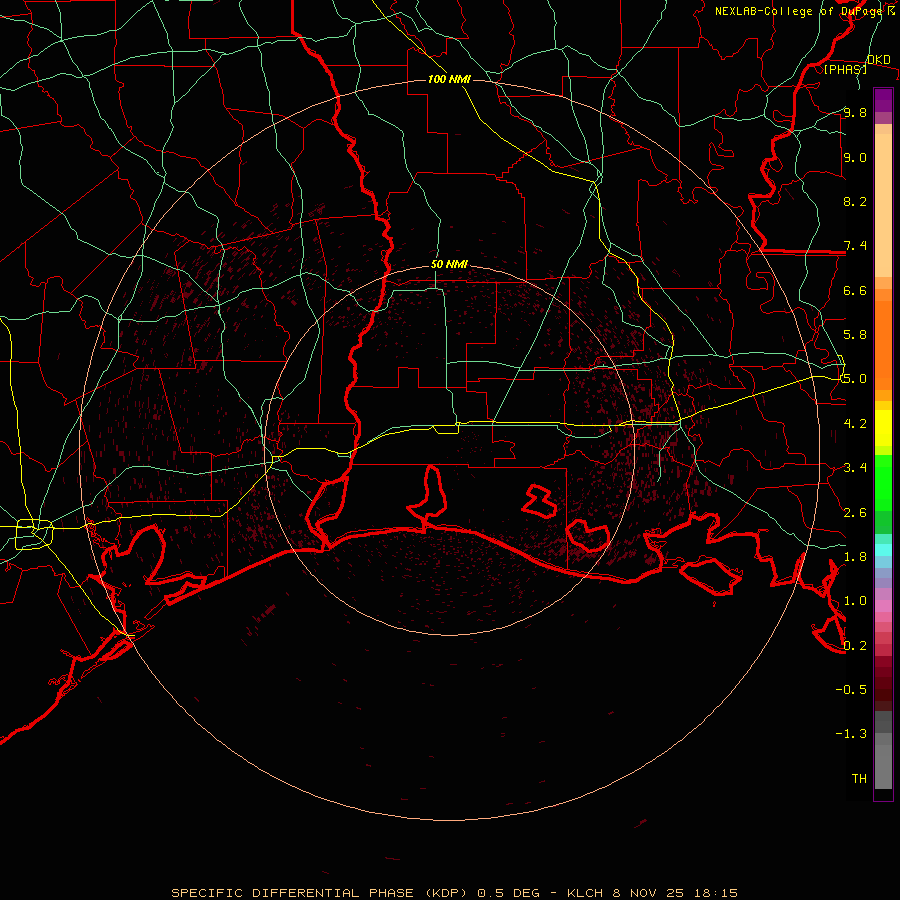Click the 6.6 value on the color scale
Image resolution: width=900 pixels, height=900 pixels.
[x=855, y=290]
